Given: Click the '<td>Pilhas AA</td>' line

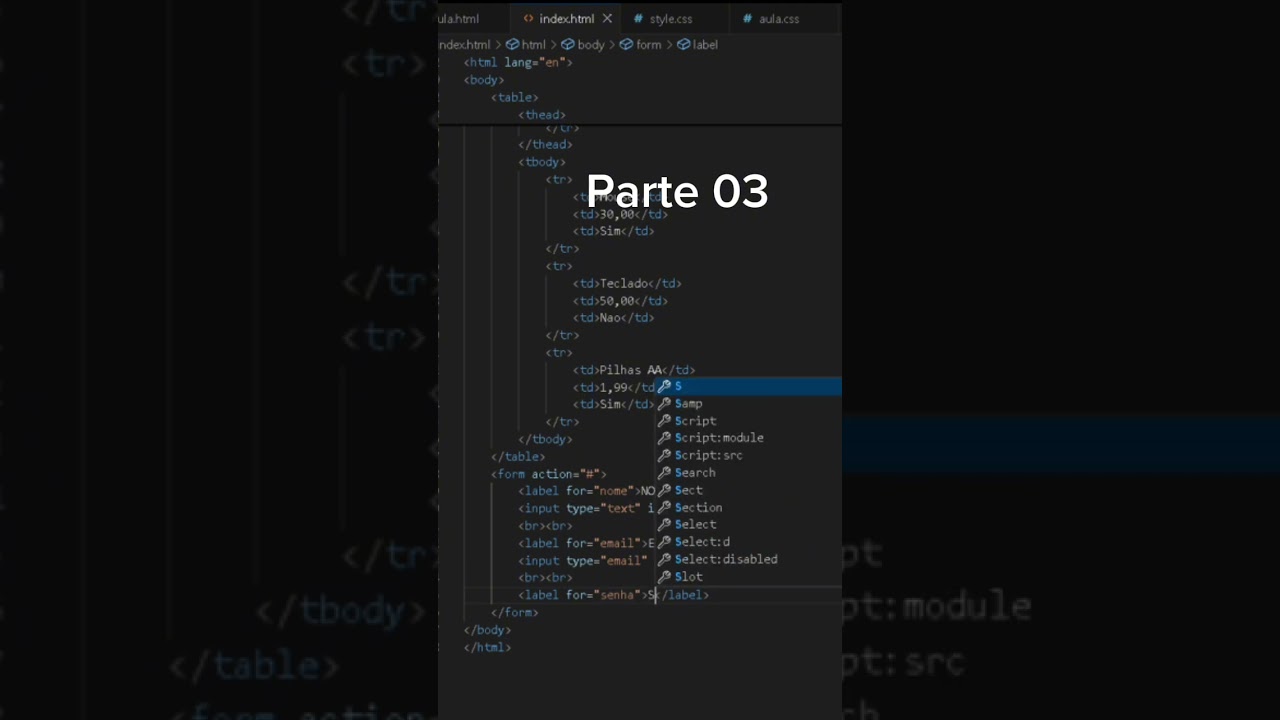Looking at the screenshot, I should click(x=634, y=370).
